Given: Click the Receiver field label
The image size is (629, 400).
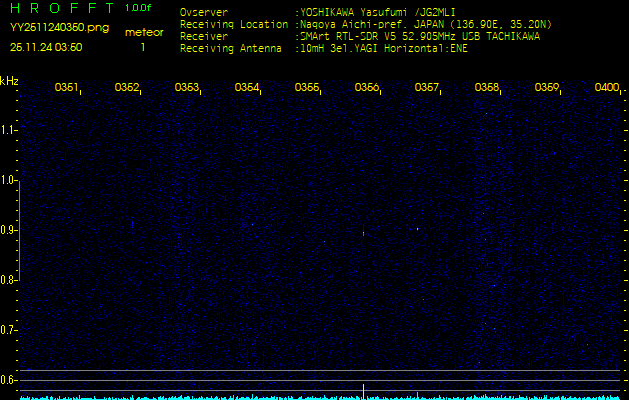Looking at the screenshot, I should 204,37.
